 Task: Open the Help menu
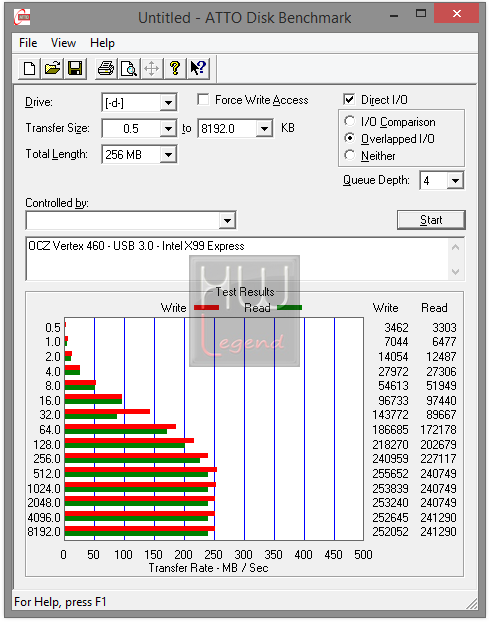[102, 43]
